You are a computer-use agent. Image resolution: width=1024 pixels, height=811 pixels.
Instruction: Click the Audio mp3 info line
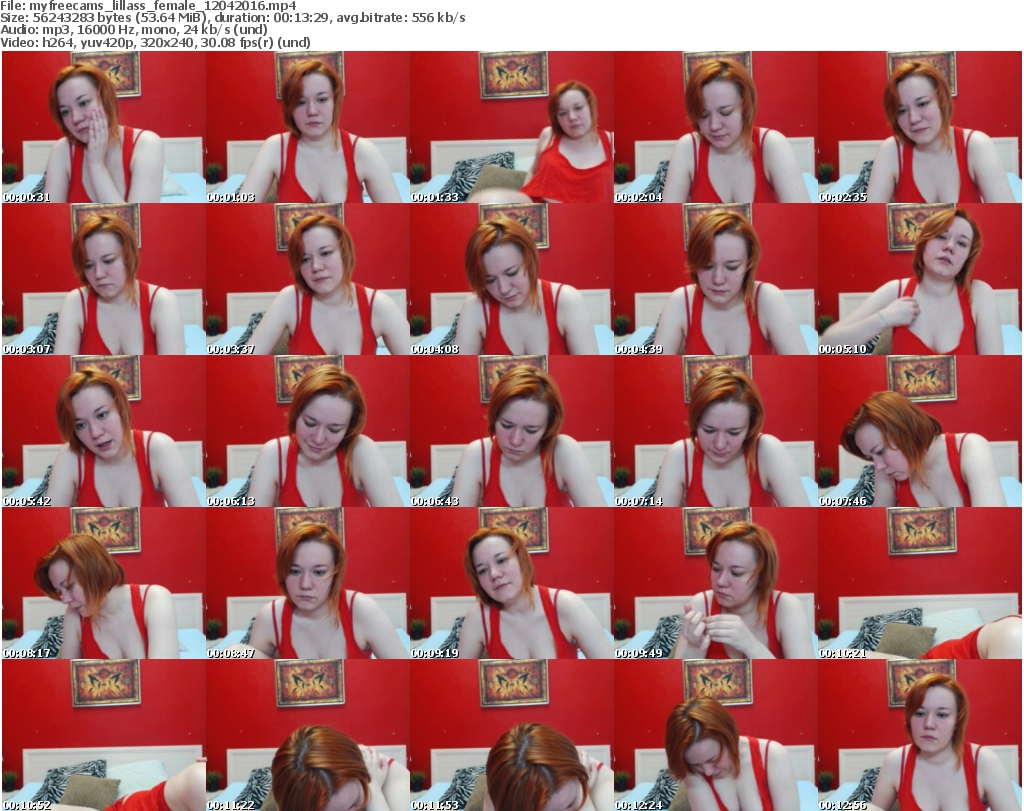click(134, 30)
